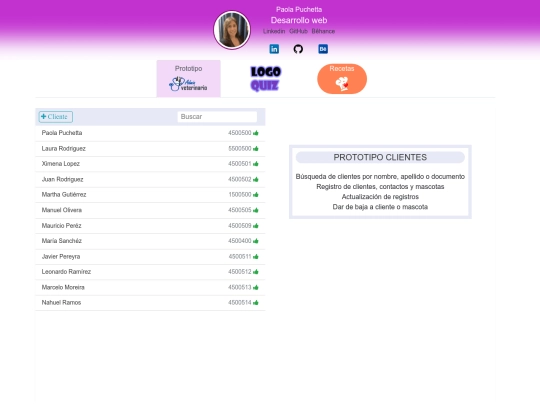Click the add Cliente button
540x405 pixels.
tap(56, 117)
